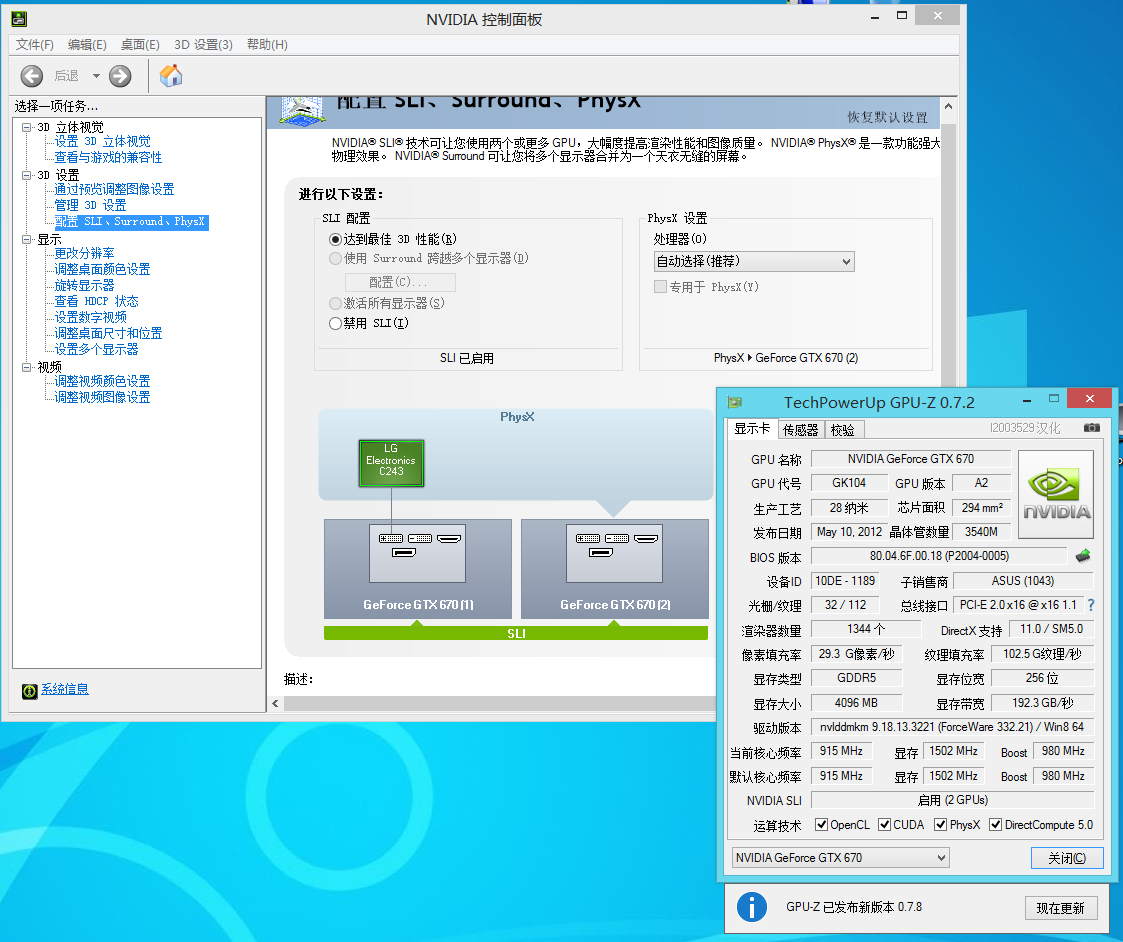1123x942 pixels.
Task: Toggle DirectCompute 5.0 checkbox
Action: point(996,825)
